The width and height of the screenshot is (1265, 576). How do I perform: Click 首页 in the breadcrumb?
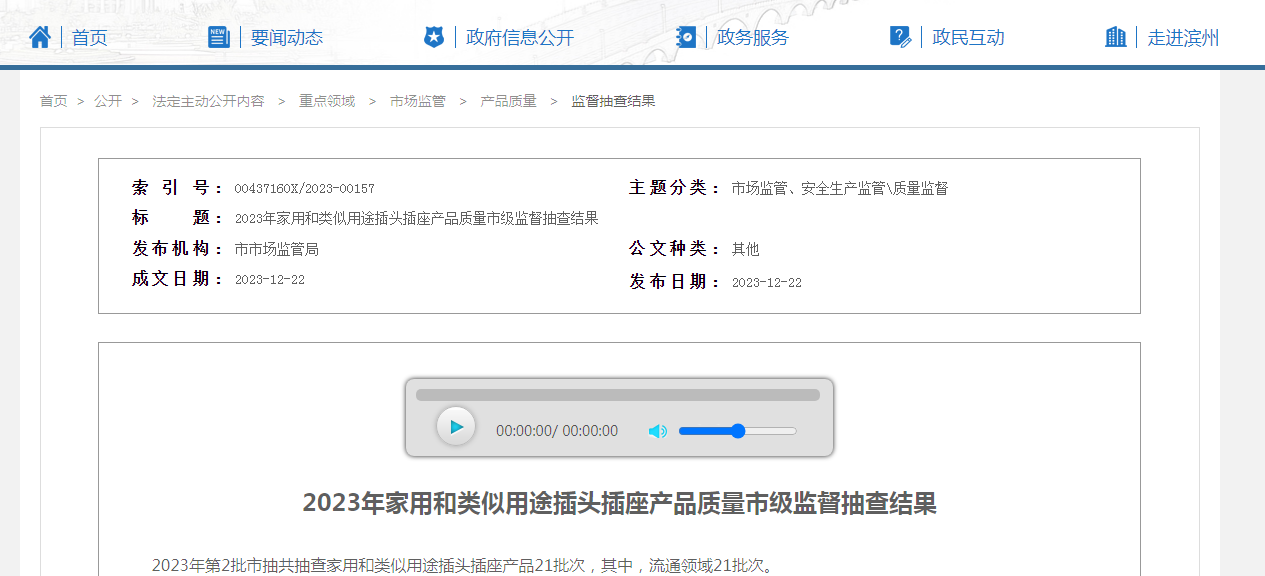tap(54, 101)
